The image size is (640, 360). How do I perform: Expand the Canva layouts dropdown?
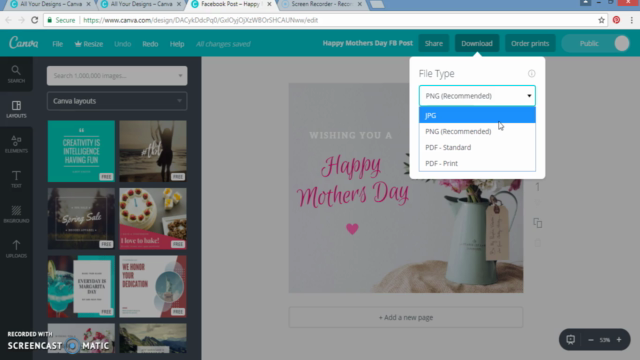(x=117, y=101)
